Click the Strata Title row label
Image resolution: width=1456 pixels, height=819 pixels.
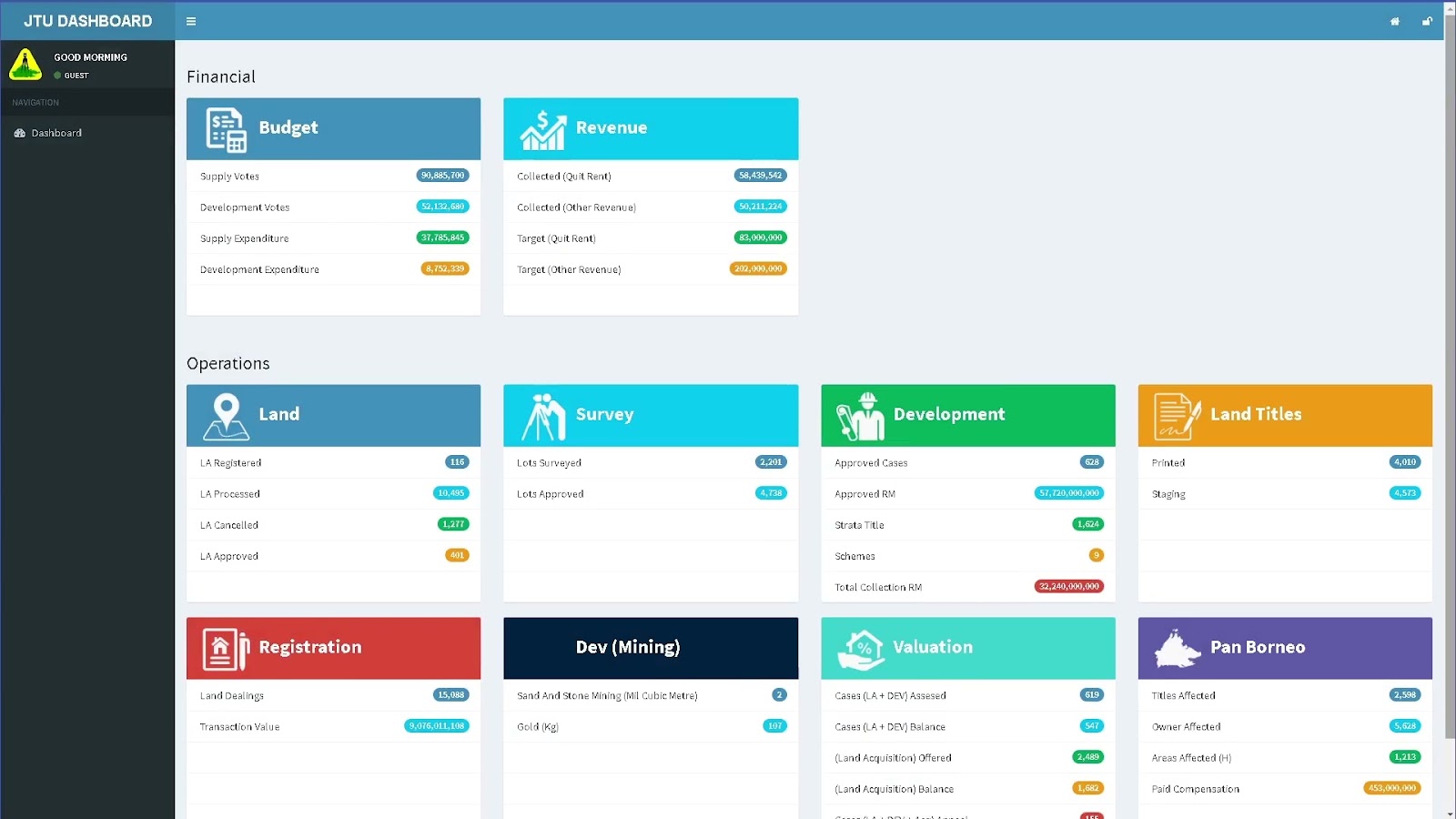coord(859,525)
